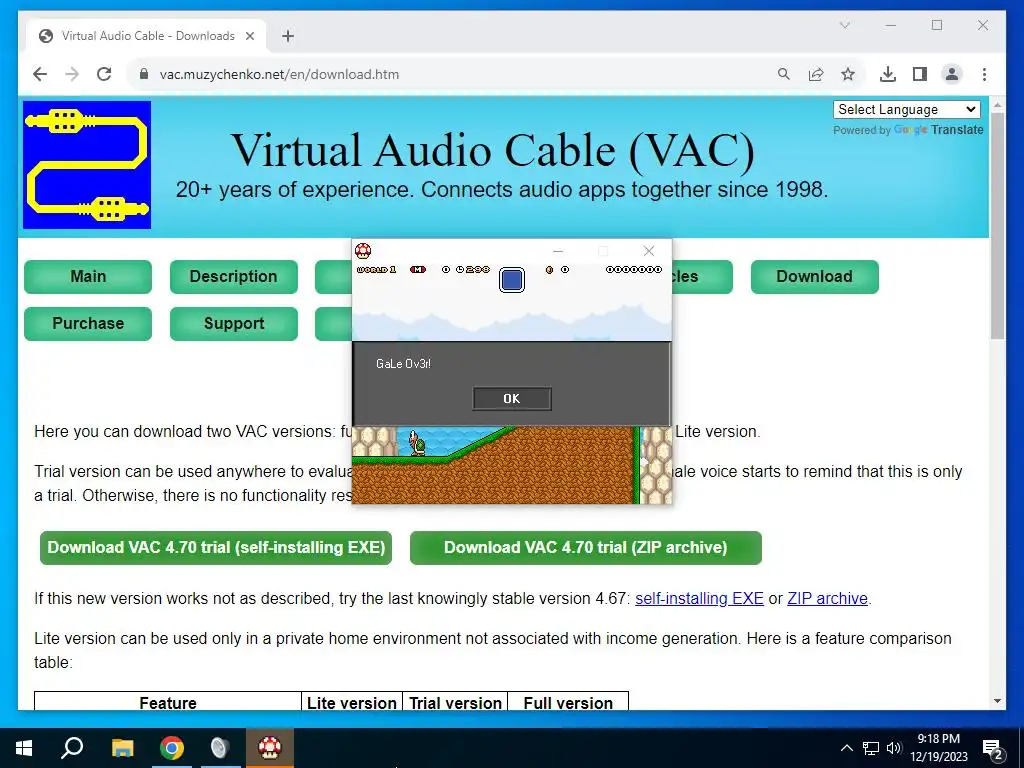This screenshot has height=768, width=1024.
Task: Toggle Chrome side panel icon
Action: pos(920,74)
